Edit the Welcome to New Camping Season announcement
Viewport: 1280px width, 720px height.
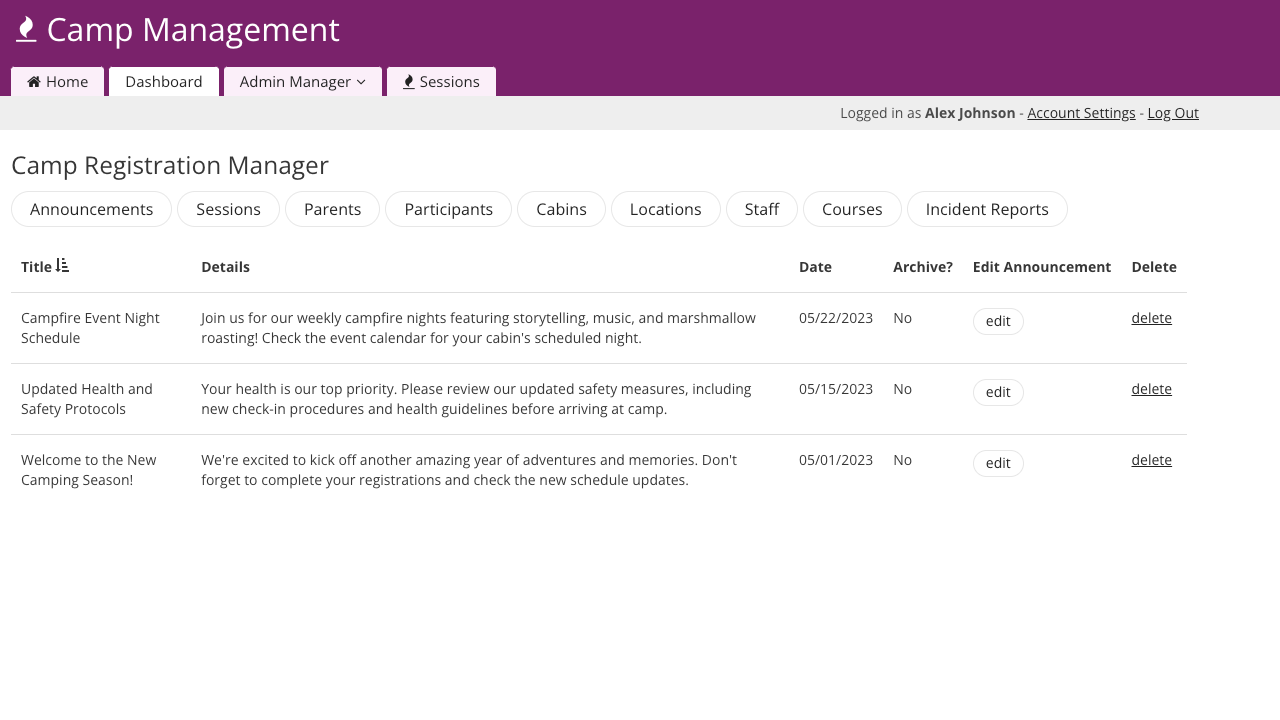pyautogui.click(x=998, y=463)
